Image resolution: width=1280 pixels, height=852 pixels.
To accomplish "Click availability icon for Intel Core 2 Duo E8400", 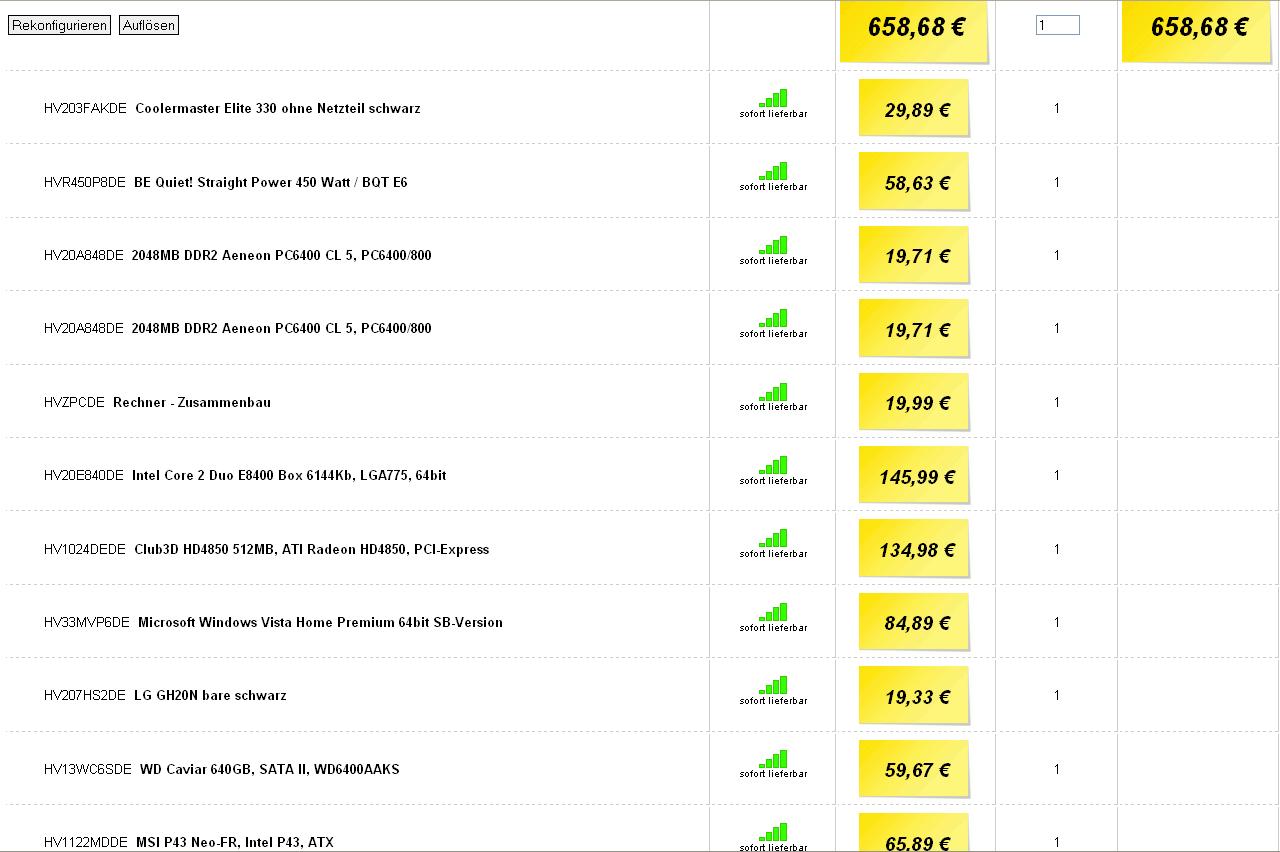I will coord(773,471).
